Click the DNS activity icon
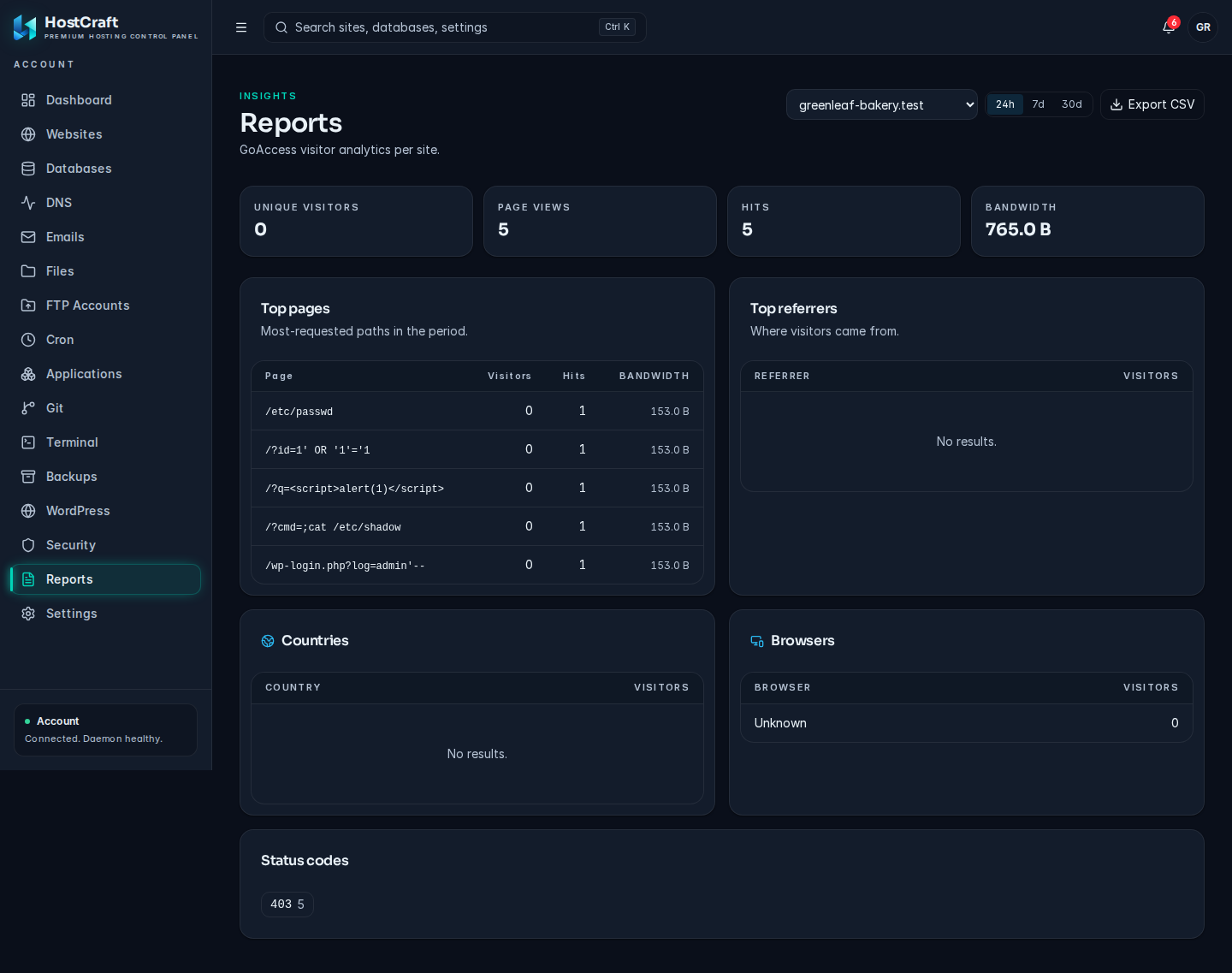Screen dimensions: 1232x973 tap(28, 203)
